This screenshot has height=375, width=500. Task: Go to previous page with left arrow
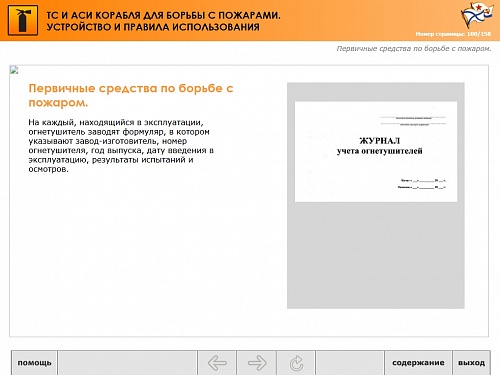[217, 363]
